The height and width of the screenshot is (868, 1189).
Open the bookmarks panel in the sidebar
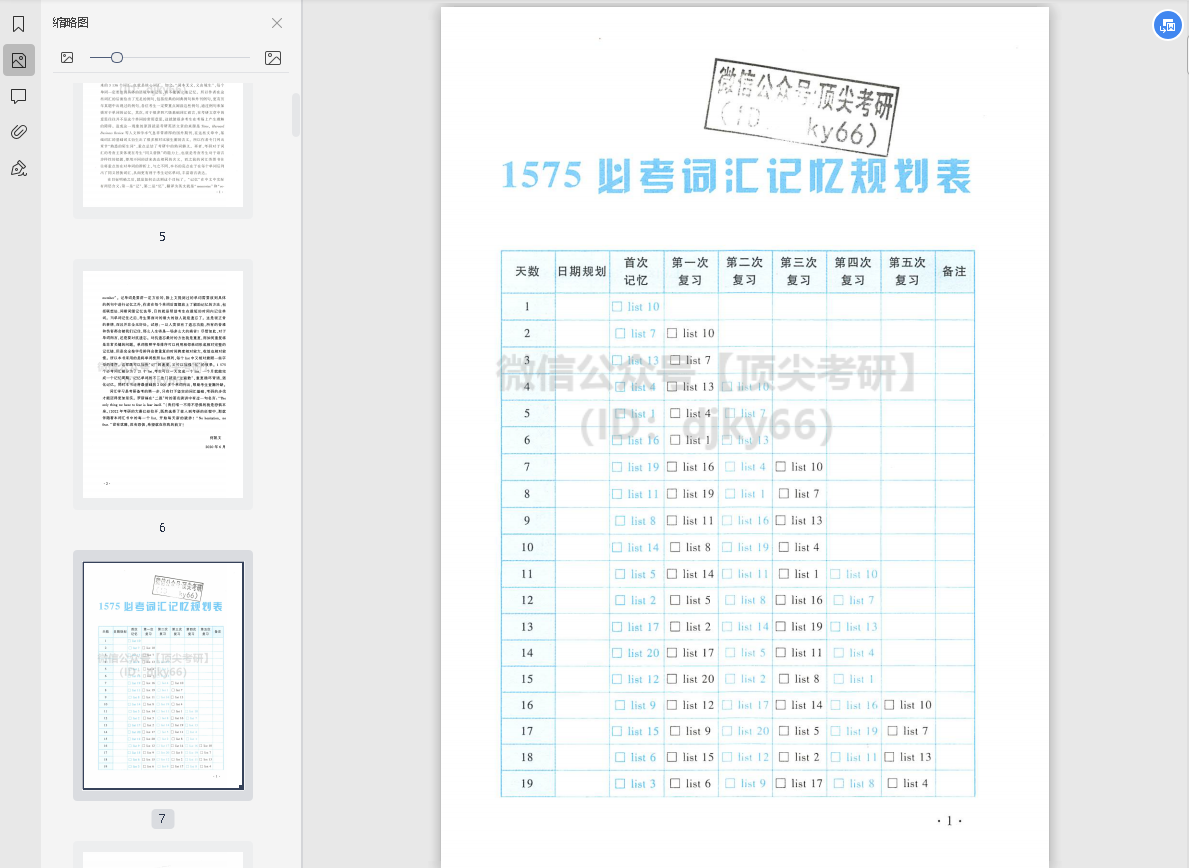pyautogui.click(x=19, y=24)
